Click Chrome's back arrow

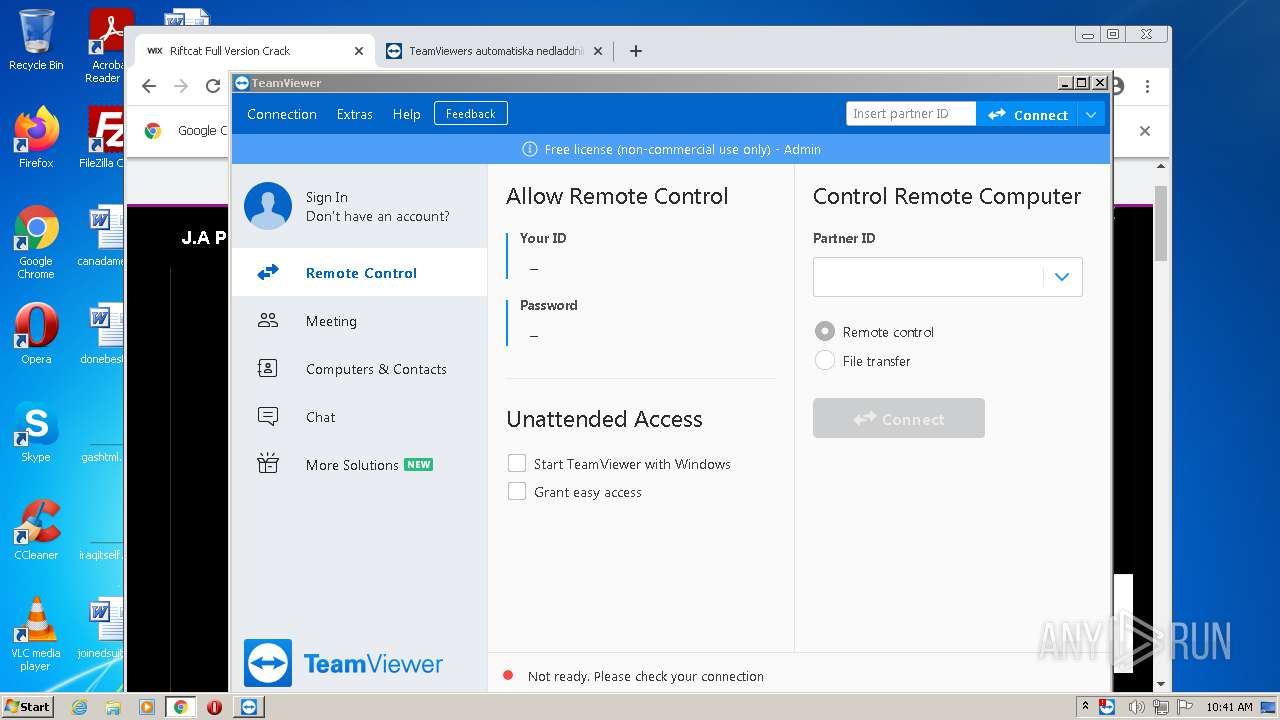click(x=149, y=86)
